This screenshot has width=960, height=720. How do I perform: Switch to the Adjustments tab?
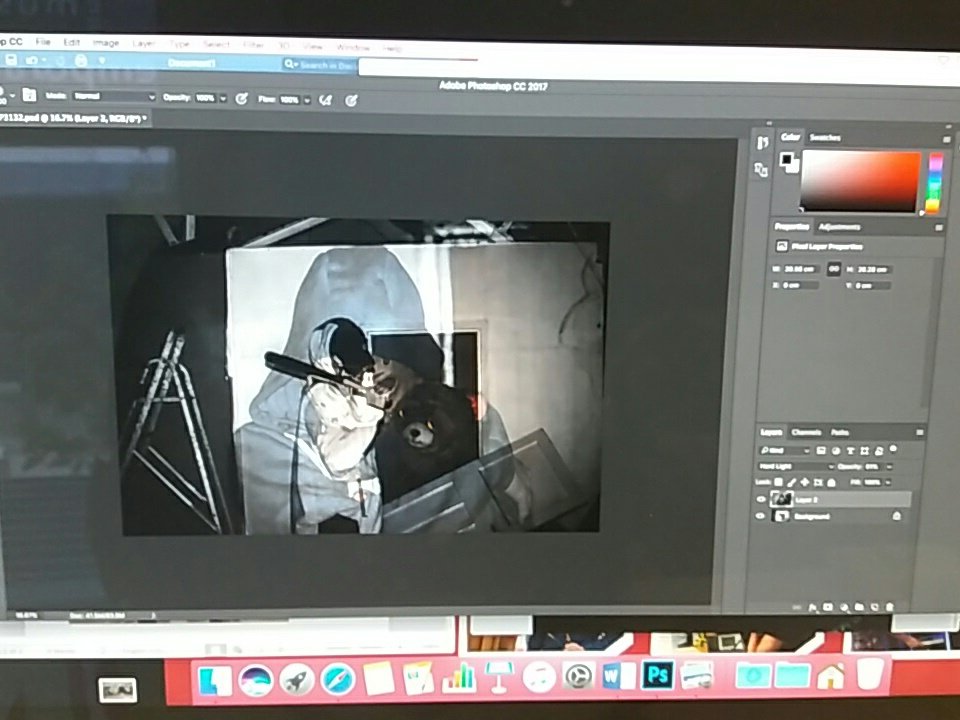[839, 227]
